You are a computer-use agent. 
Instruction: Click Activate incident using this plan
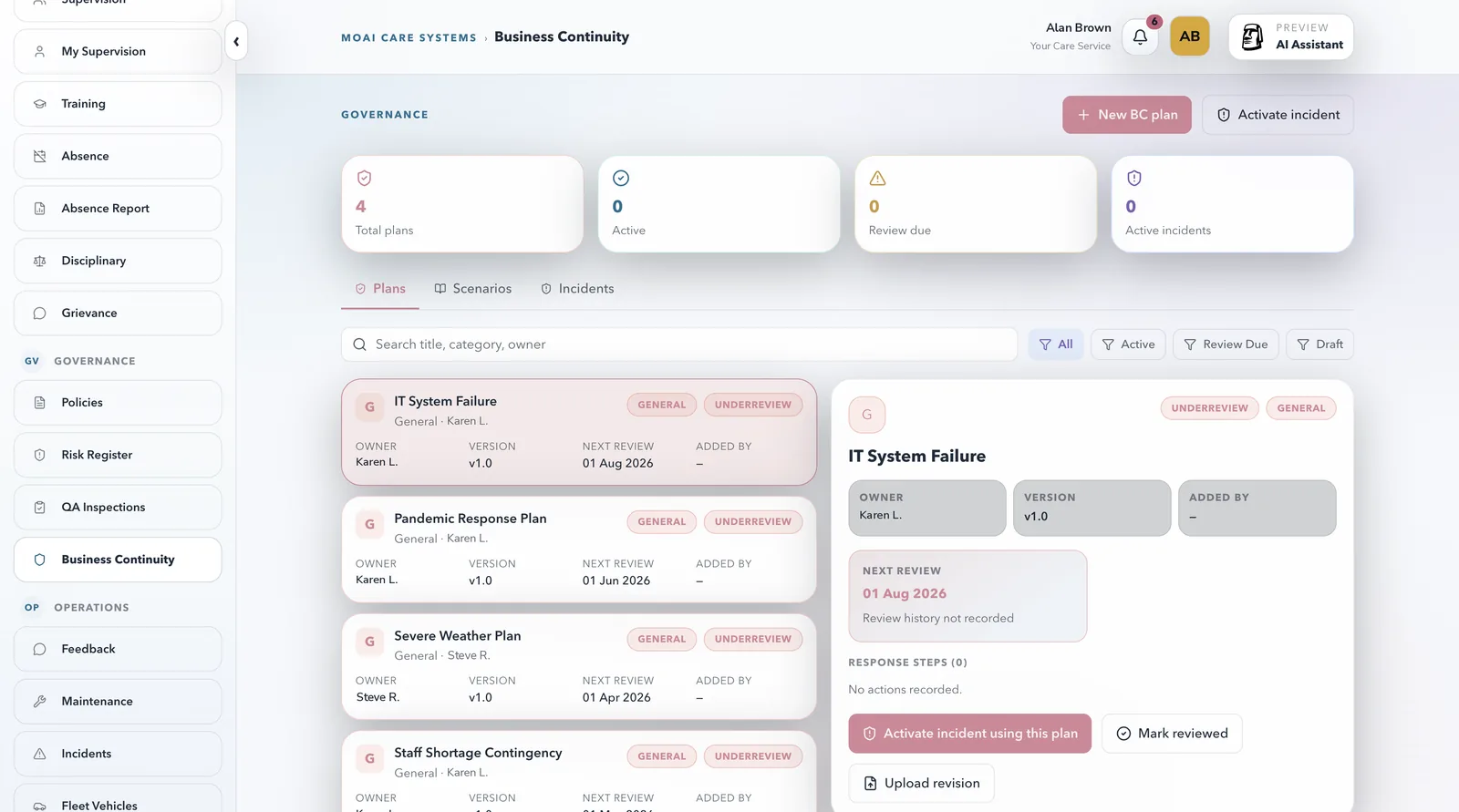pyautogui.click(x=969, y=734)
